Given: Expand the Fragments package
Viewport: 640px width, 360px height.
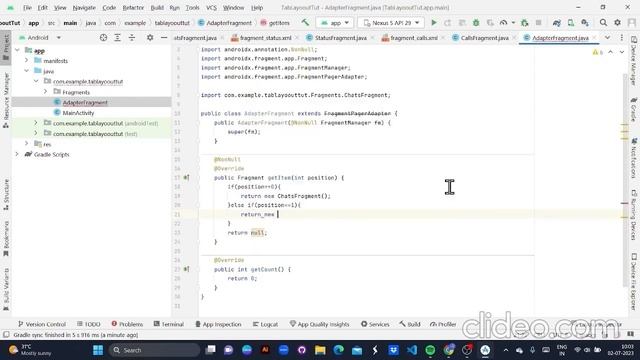Looking at the screenshot, I should (45, 92).
